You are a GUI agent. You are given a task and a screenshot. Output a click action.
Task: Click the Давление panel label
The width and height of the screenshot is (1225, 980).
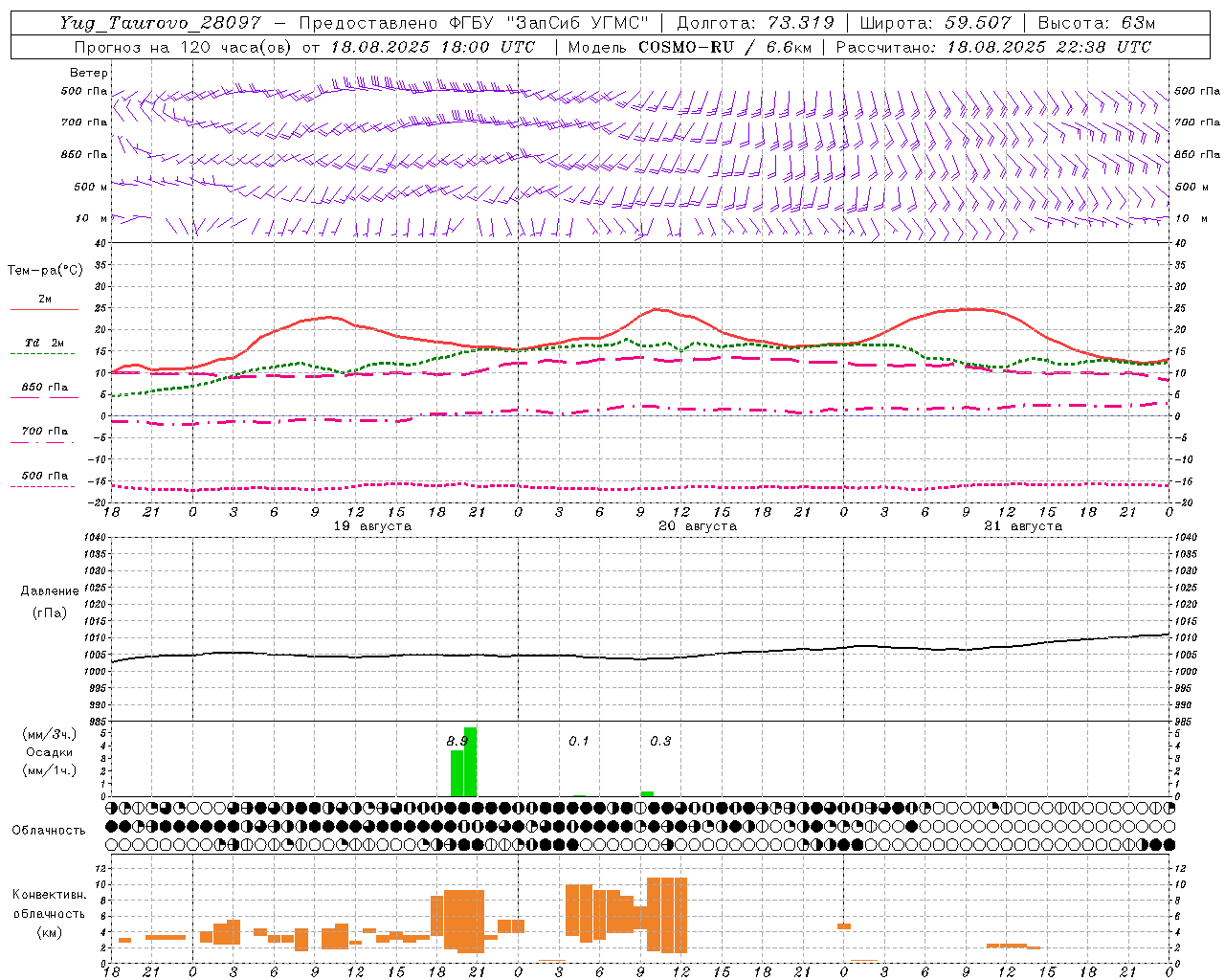pyautogui.click(x=50, y=591)
